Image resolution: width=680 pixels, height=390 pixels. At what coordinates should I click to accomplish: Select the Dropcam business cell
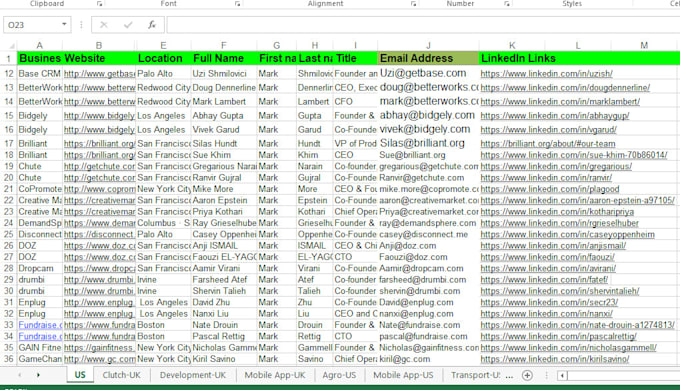pos(39,269)
